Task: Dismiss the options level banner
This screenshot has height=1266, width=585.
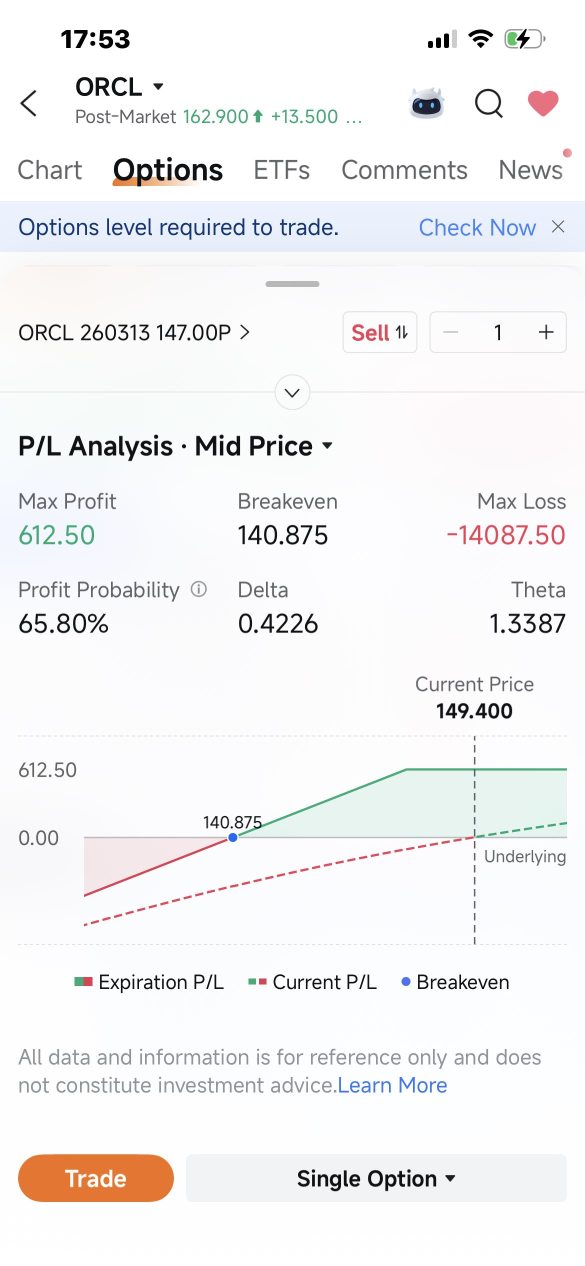Action: (x=558, y=227)
